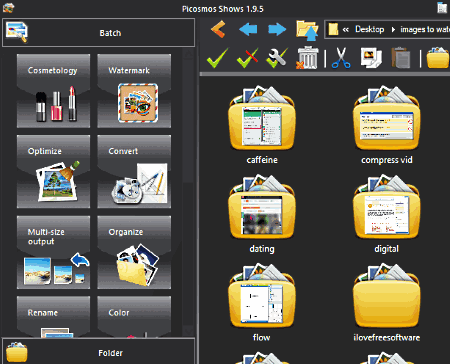Open the Organize batch tool
The width and height of the screenshot is (450, 364).
(134, 252)
